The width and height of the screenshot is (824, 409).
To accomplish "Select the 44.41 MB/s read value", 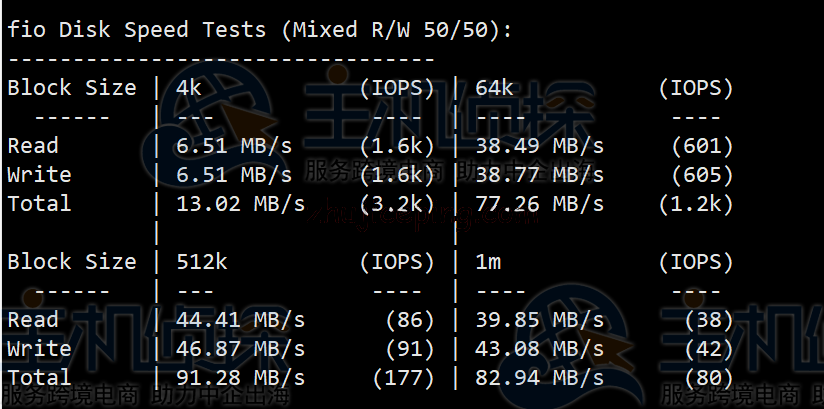I will 241,320.
